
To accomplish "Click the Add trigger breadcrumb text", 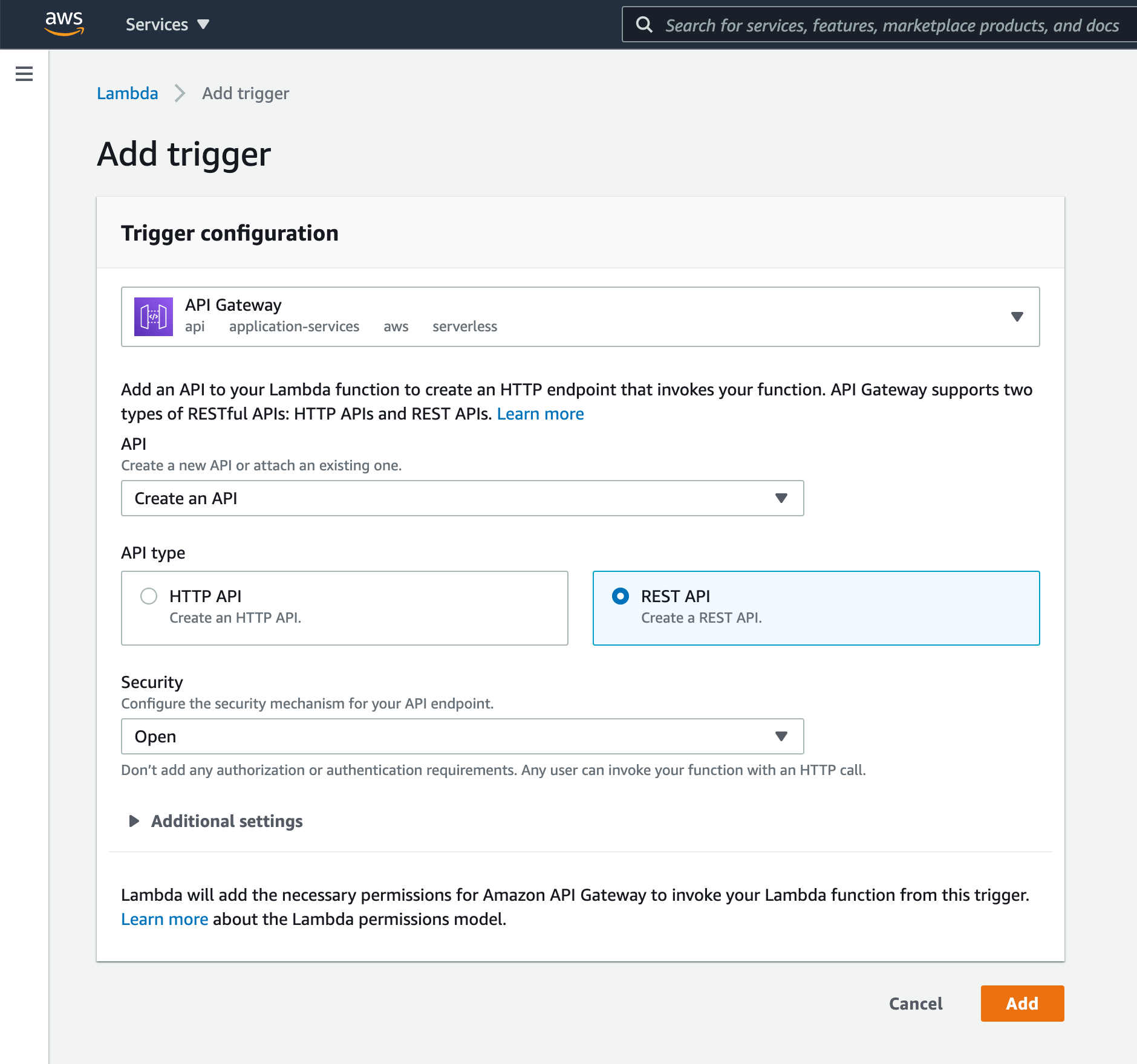I will 246,93.
